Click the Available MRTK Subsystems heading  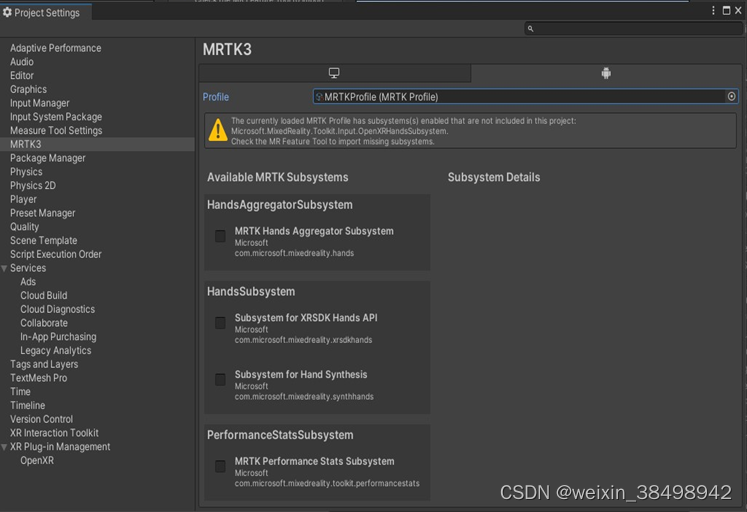(x=277, y=178)
